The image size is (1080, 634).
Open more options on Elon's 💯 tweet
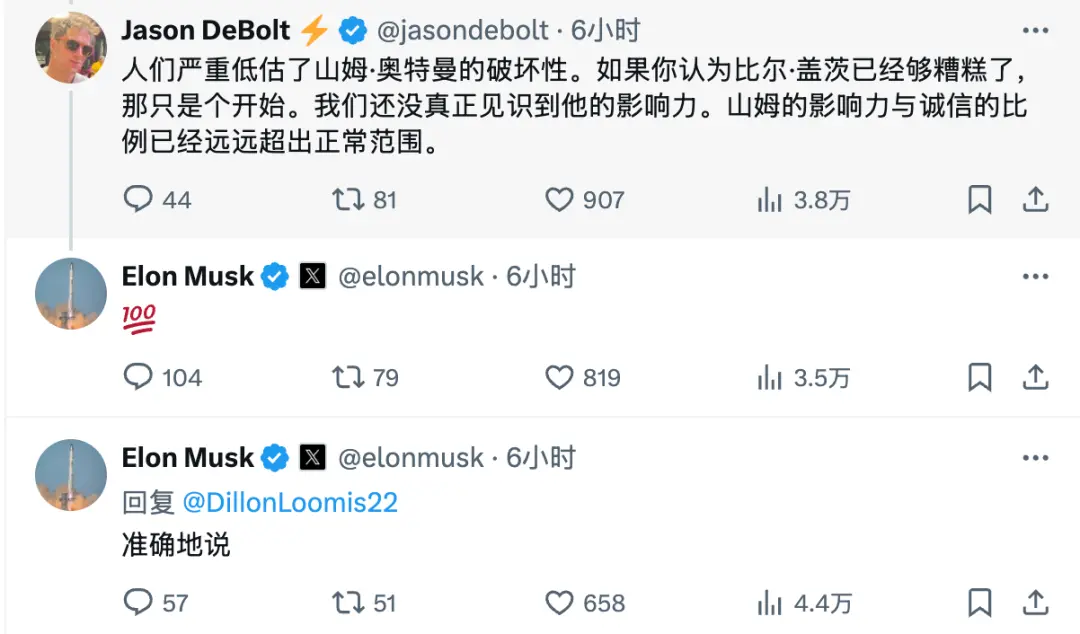tap(1035, 276)
